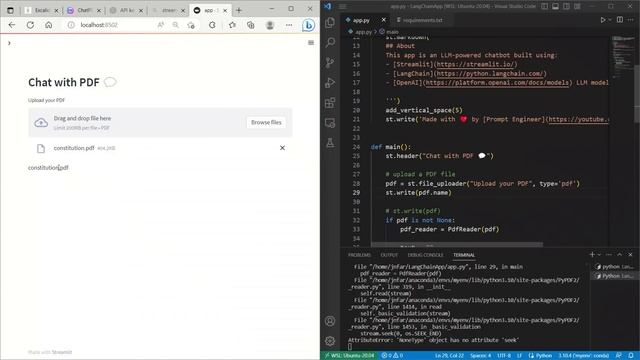Change UTF-8 file encoding
The height and width of the screenshot is (360, 640).
(x=504, y=356)
